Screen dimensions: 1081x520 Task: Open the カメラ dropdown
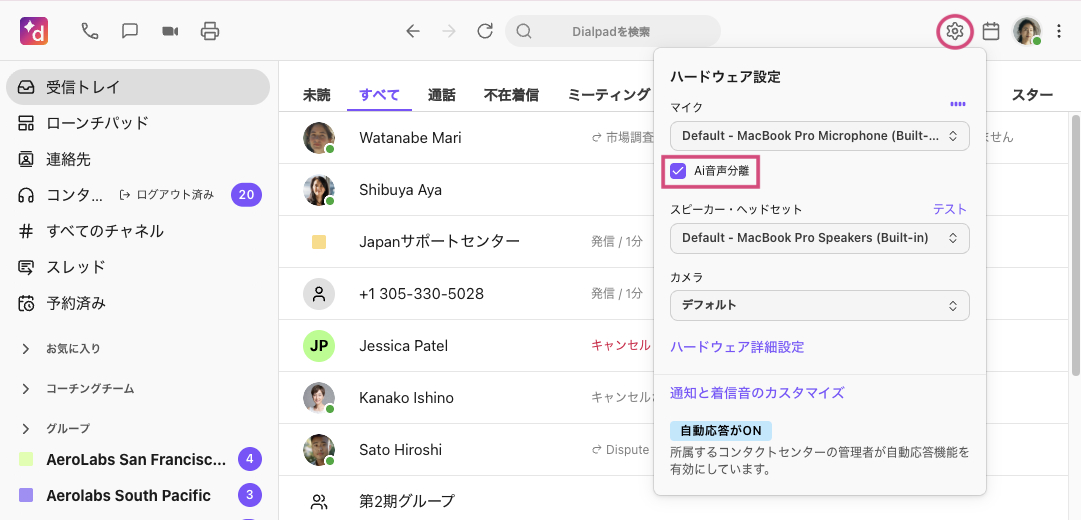click(819, 305)
